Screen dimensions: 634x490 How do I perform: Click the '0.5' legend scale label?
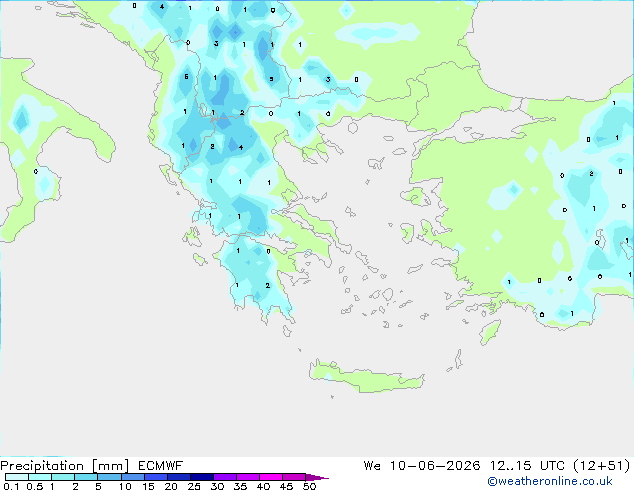click(35, 486)
